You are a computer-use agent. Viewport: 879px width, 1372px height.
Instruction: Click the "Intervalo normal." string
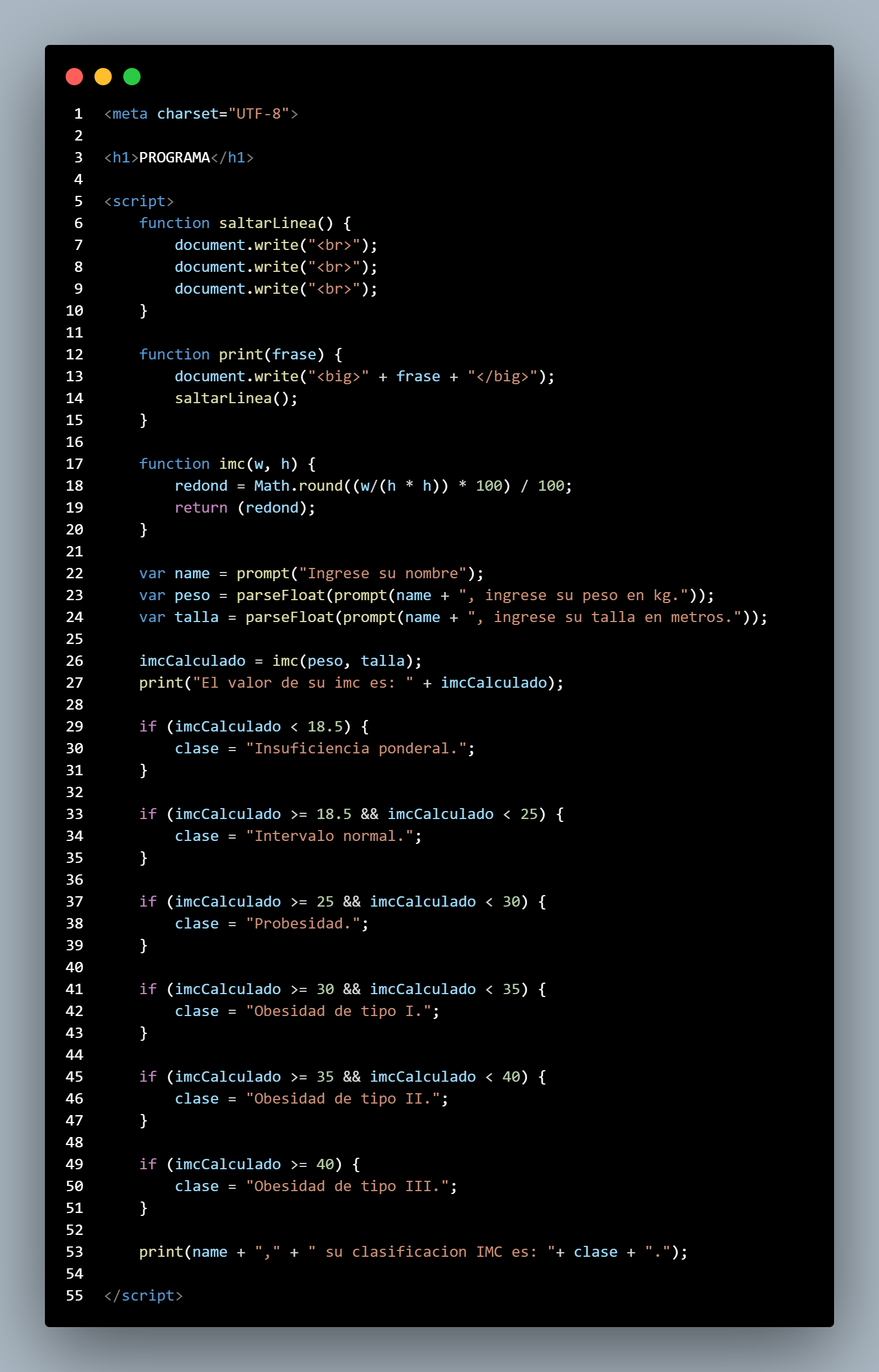point(329,836)
